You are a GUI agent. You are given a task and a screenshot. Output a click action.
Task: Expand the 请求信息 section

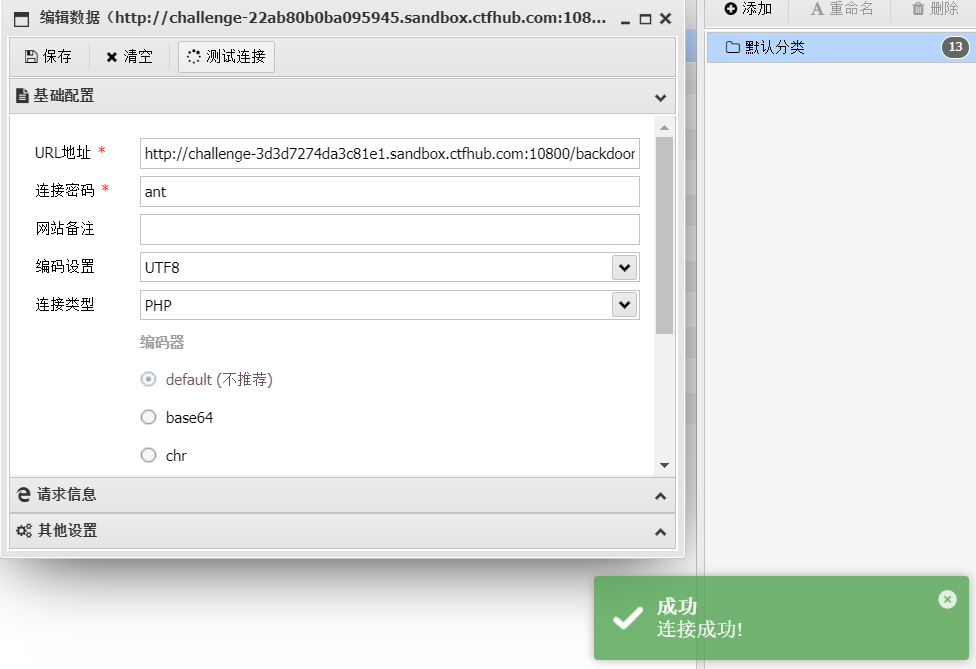point(659,494)
